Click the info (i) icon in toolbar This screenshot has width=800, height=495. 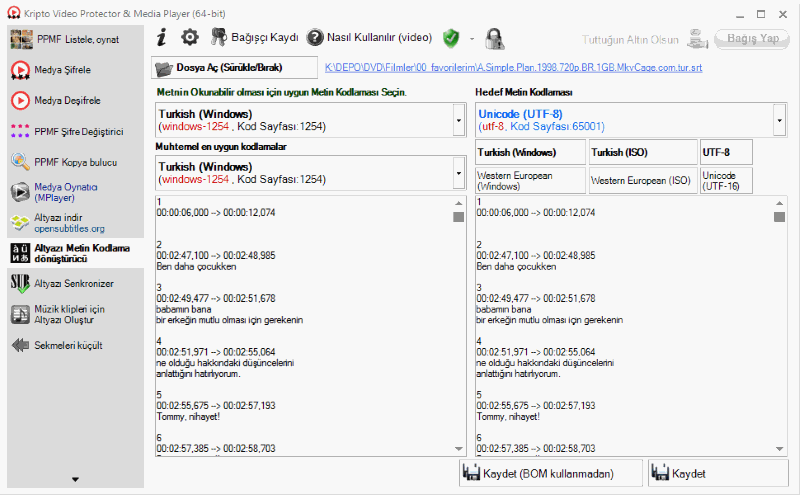(162, 38)
